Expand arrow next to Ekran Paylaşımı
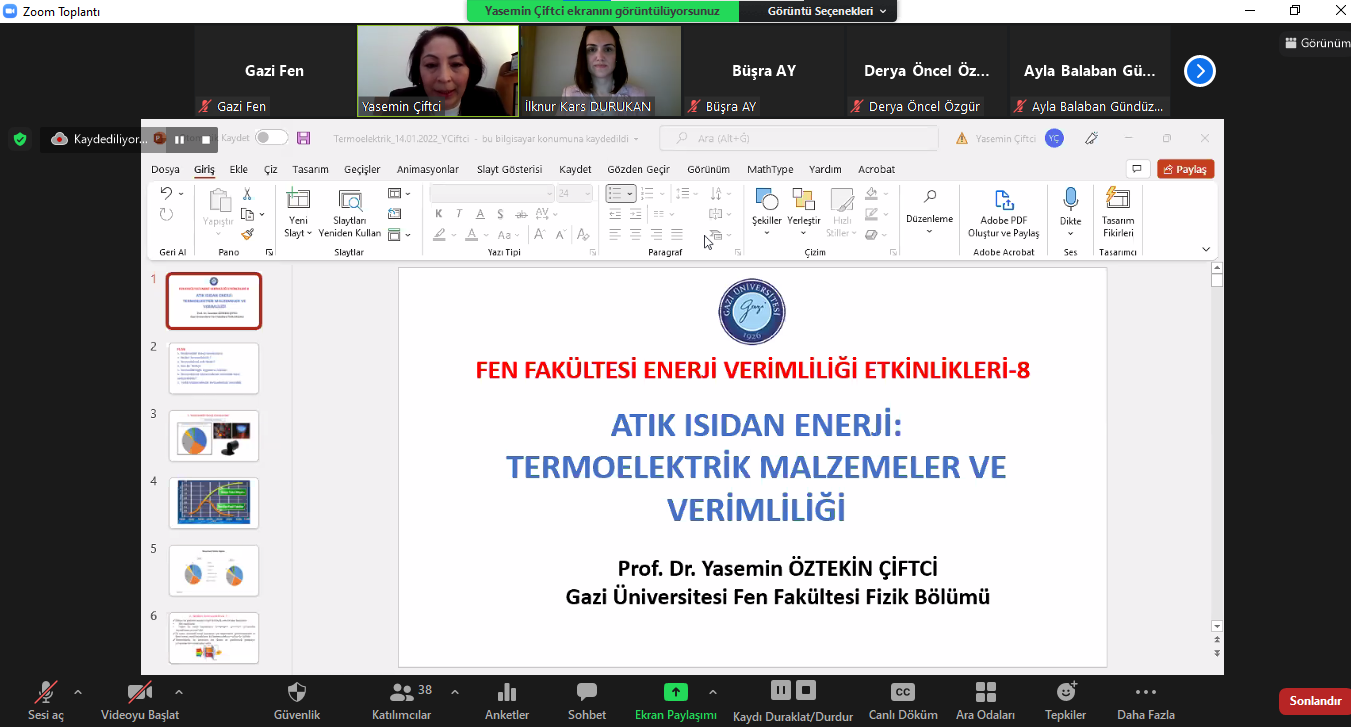The image size is (1351, 727). 713,691
